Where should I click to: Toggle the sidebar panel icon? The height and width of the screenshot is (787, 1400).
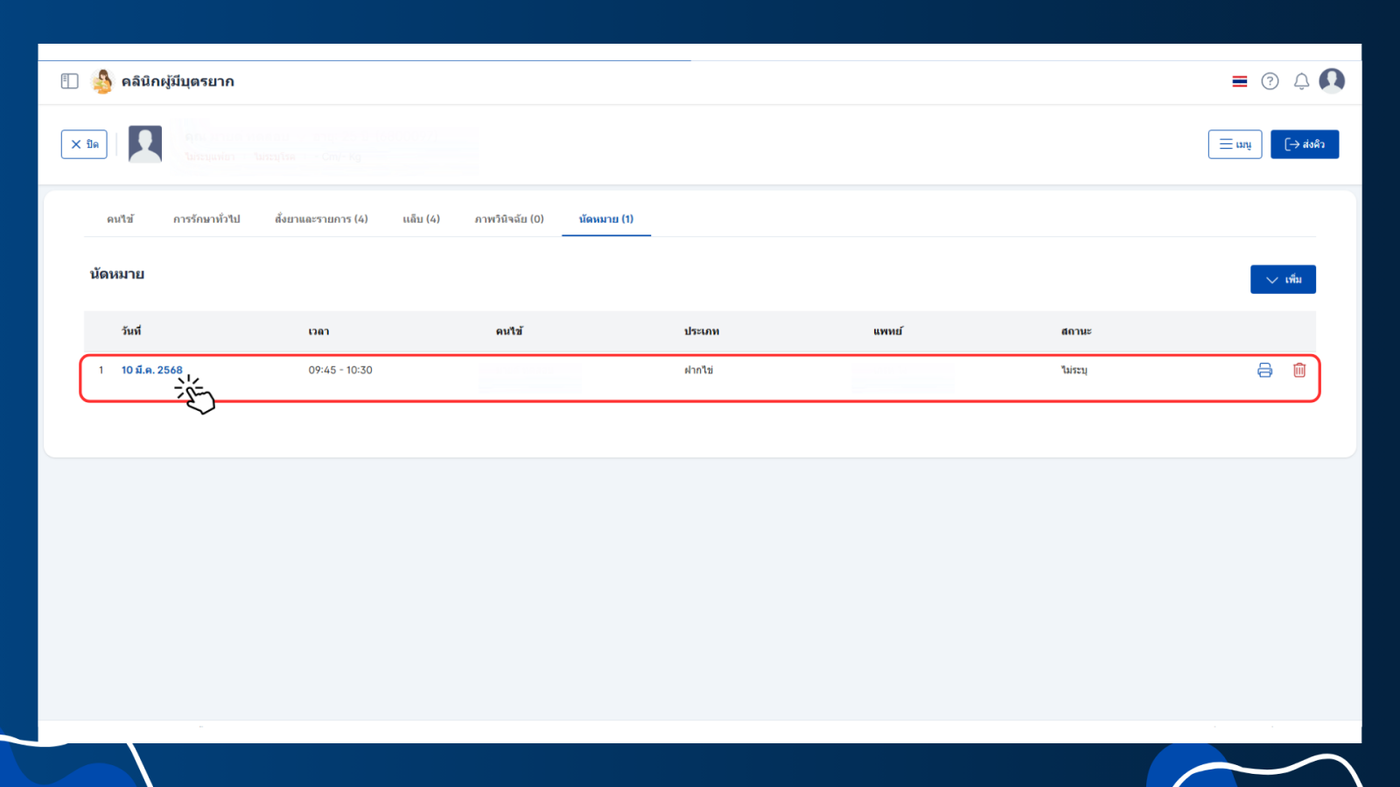(x=69, y=81)
